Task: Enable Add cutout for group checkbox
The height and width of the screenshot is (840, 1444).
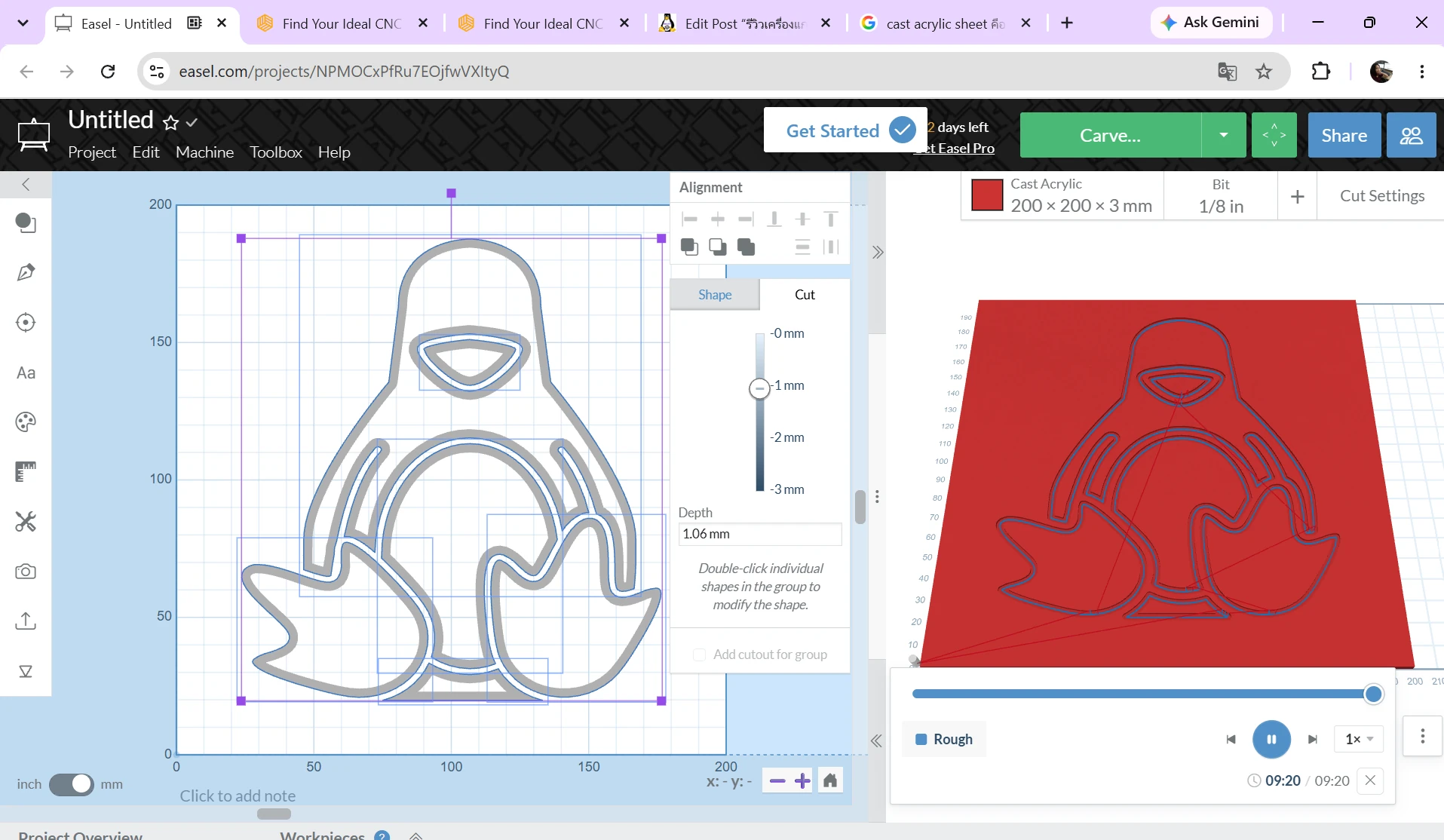Action: coord(699,655)
